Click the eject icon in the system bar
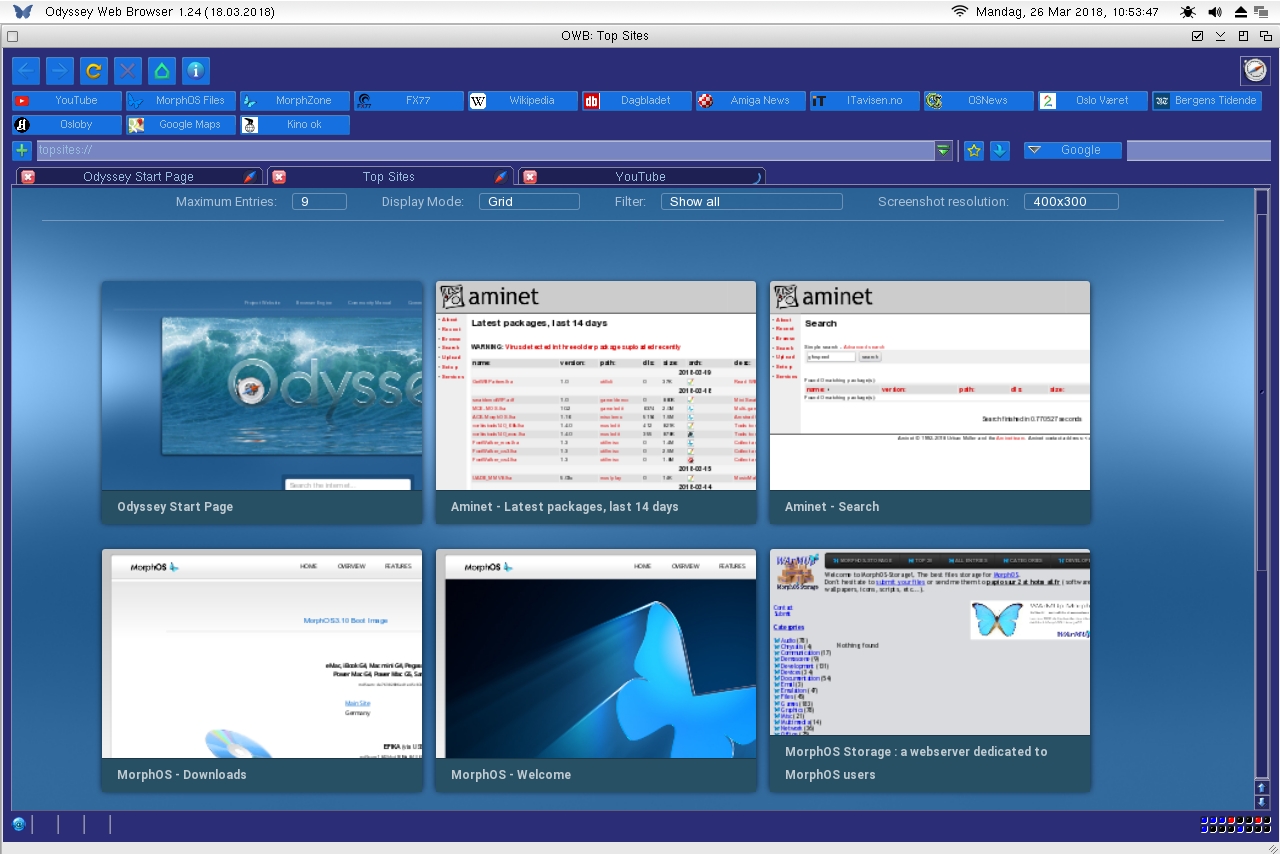The image size is (1280, 854). point(1241,12)
